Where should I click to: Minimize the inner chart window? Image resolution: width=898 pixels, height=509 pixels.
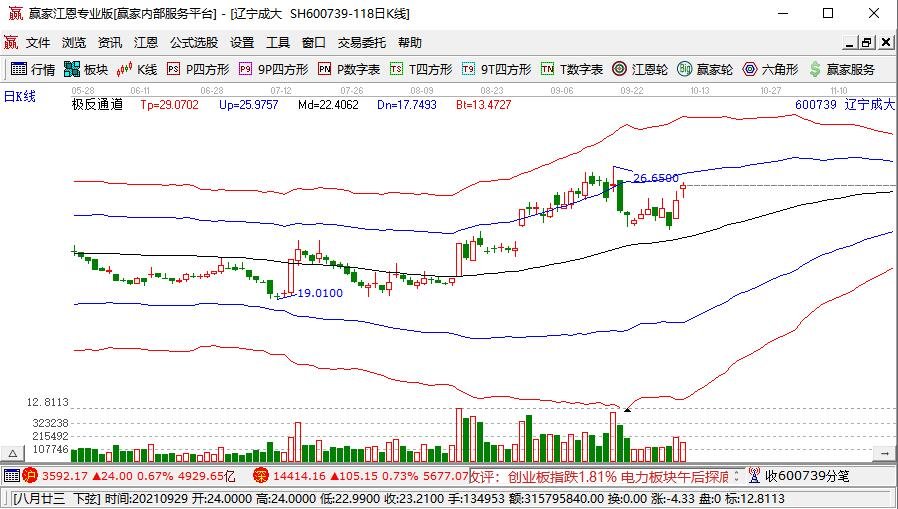tap(850, 42)
